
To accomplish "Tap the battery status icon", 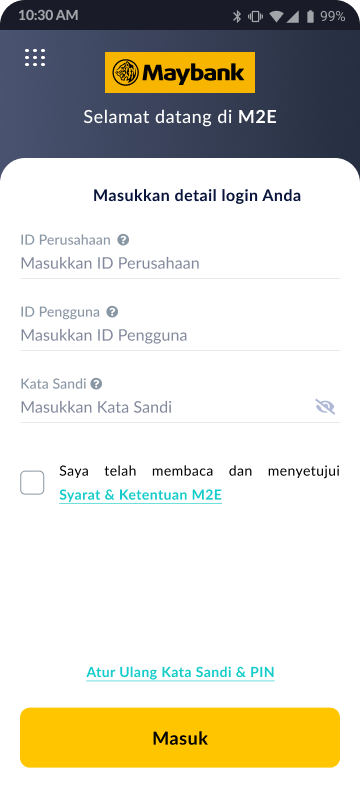I will [x=310, y=16].
